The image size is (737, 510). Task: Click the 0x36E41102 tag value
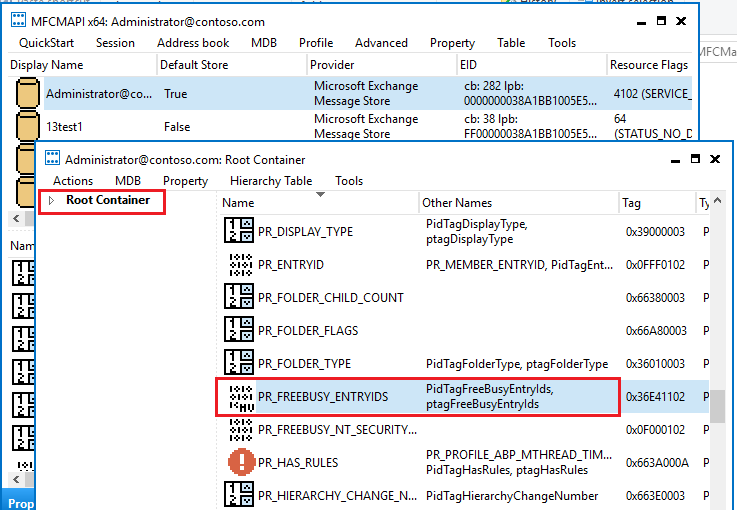(655, 397)
